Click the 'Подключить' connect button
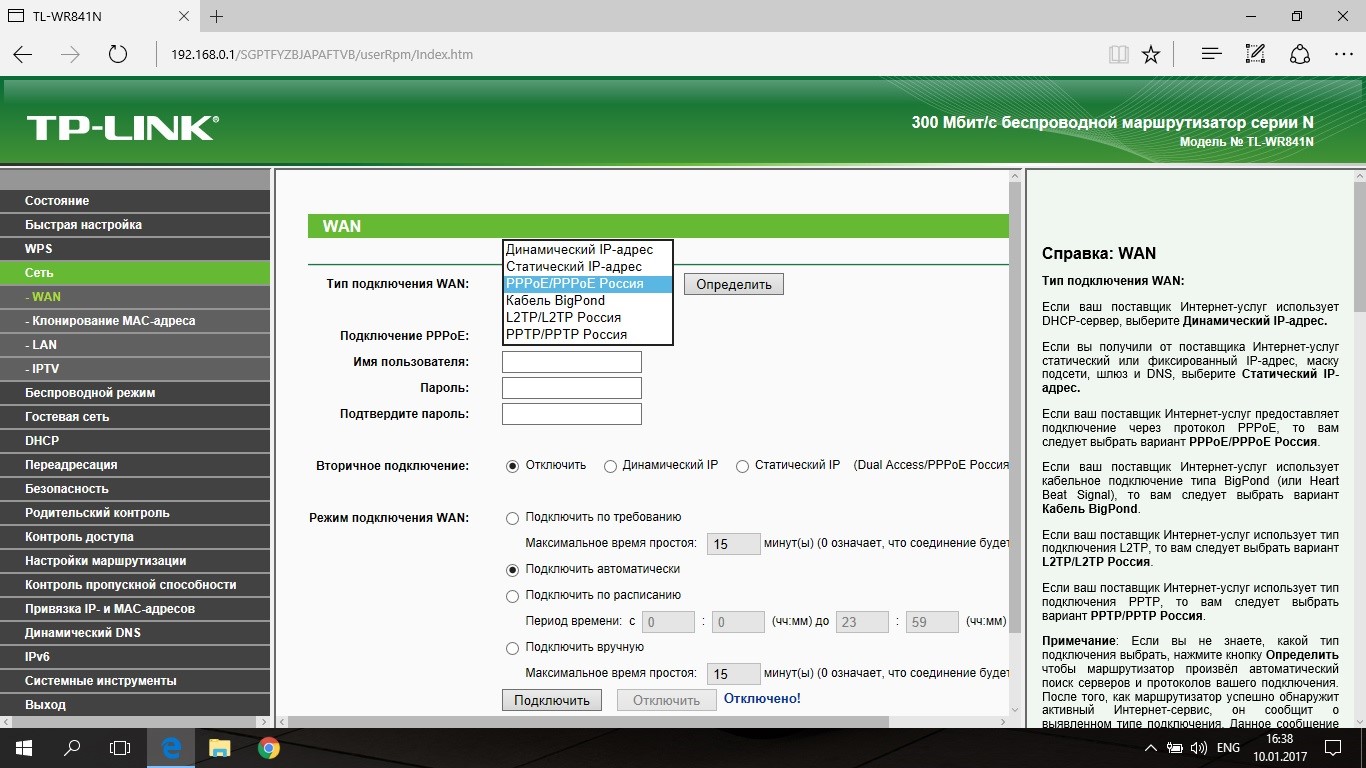Screen dimensions: 1366x768 552,700
